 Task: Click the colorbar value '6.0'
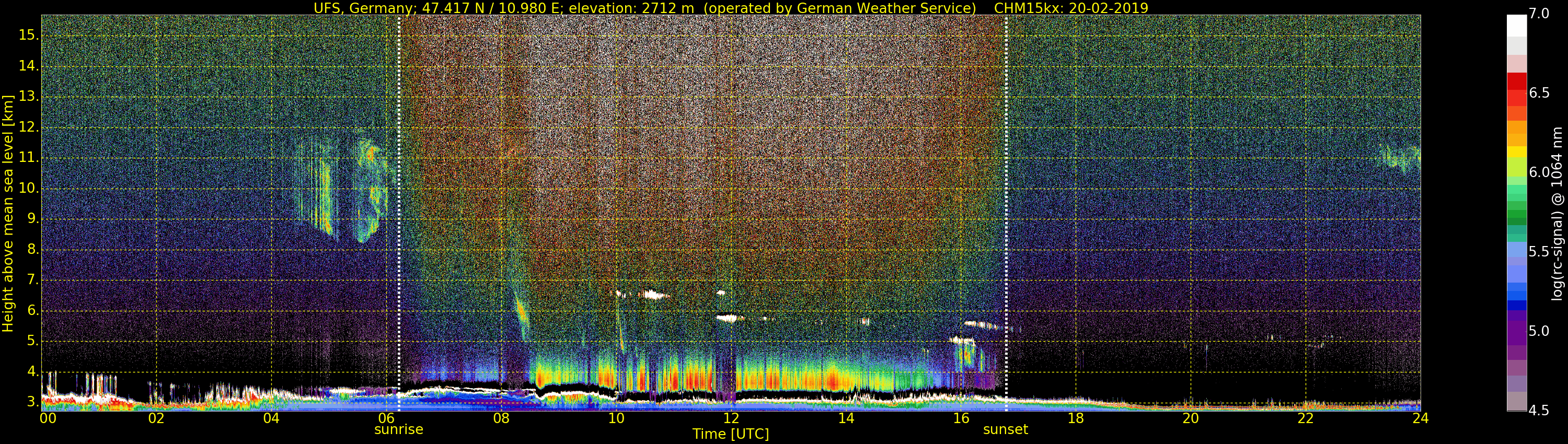[x=1539, y=173]
